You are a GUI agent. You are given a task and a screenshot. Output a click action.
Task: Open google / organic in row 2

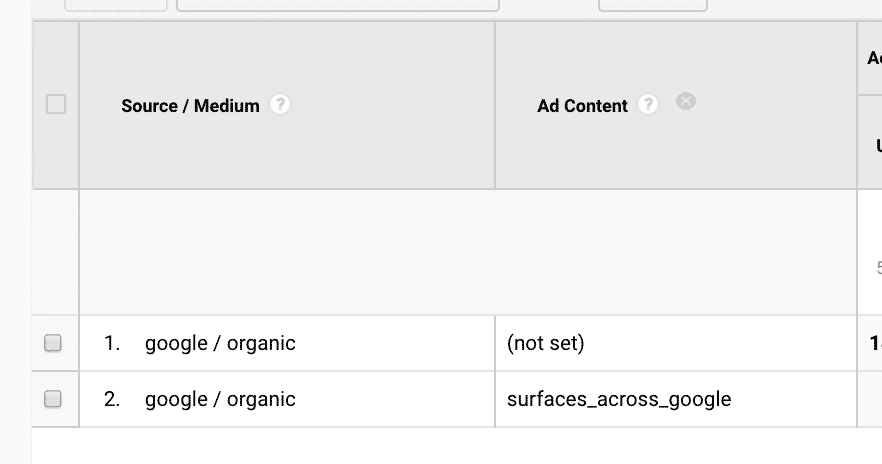pyautogui.click(x=220, y=399)
